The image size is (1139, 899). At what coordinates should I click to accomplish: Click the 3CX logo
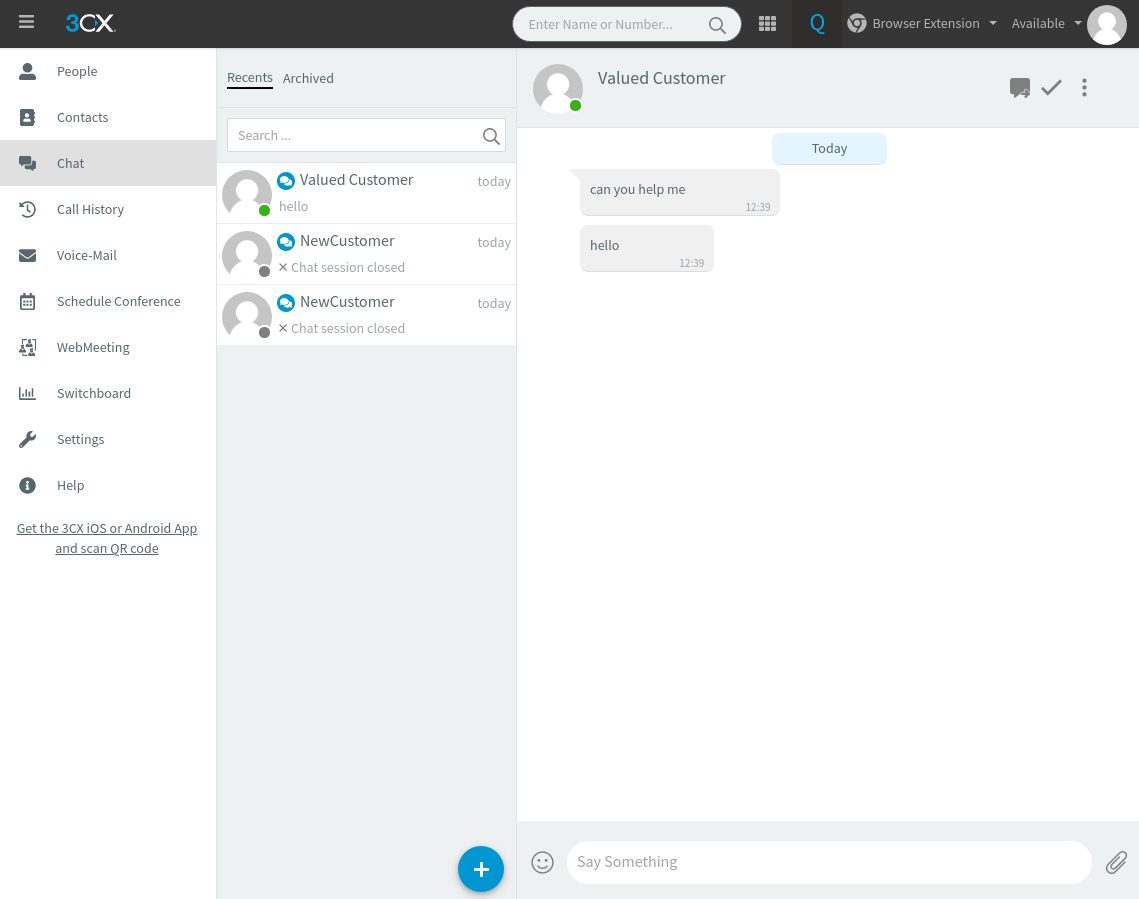(90, 23)
